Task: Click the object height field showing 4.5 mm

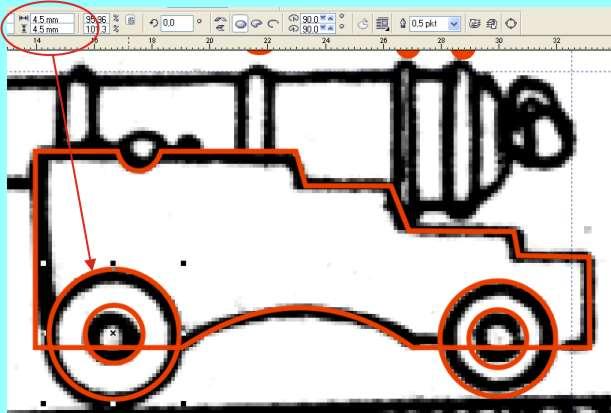Action: click(50, 29)
